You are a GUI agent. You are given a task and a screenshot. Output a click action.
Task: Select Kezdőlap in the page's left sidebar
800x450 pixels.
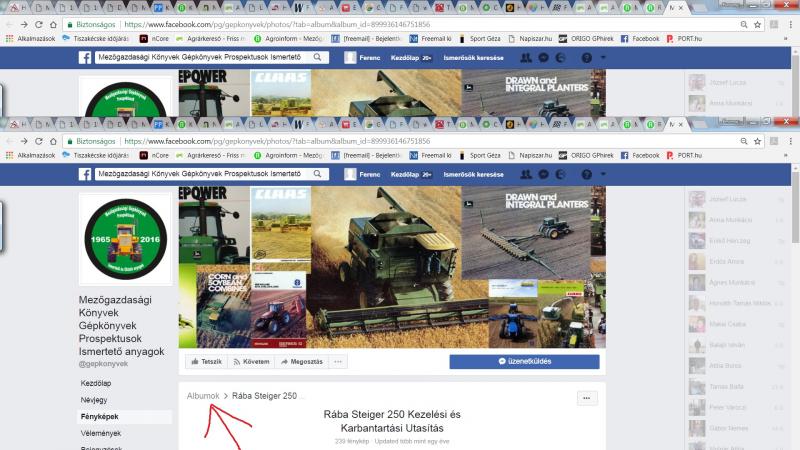(96, 383)
